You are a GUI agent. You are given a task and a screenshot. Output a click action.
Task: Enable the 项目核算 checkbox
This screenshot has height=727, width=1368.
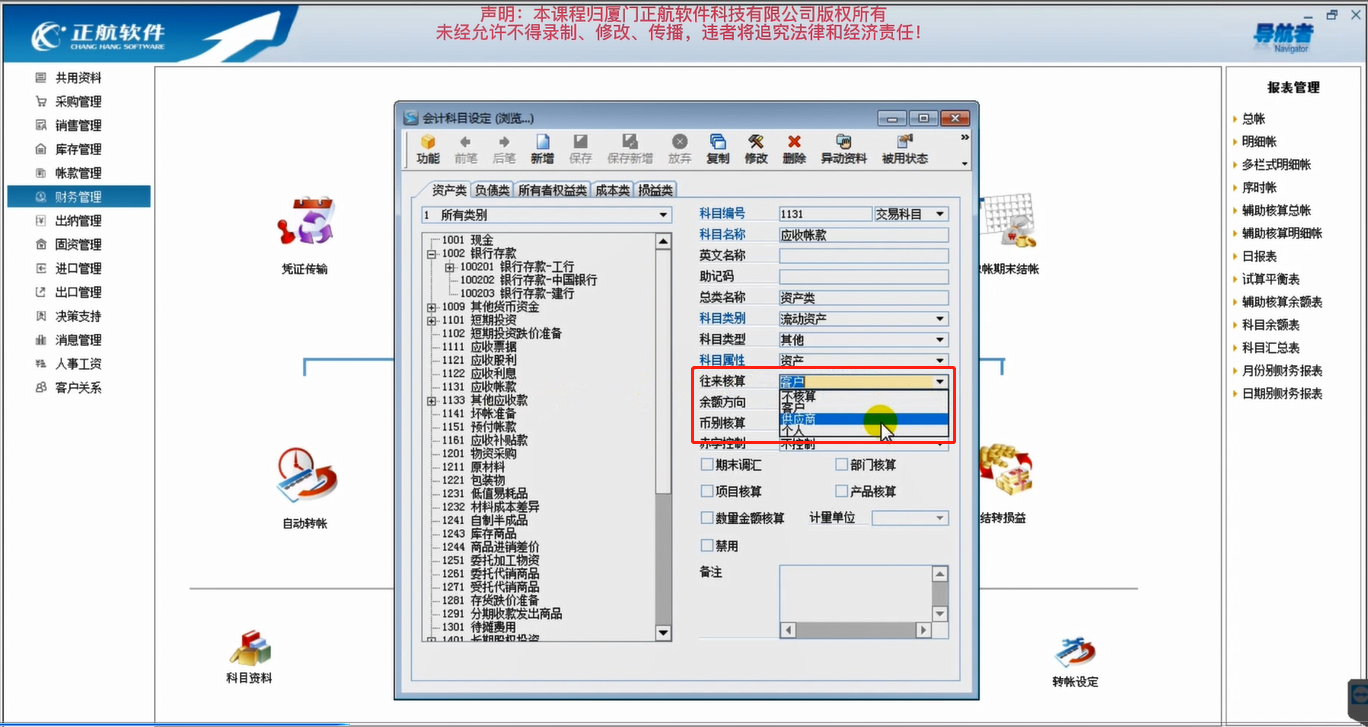707,492
